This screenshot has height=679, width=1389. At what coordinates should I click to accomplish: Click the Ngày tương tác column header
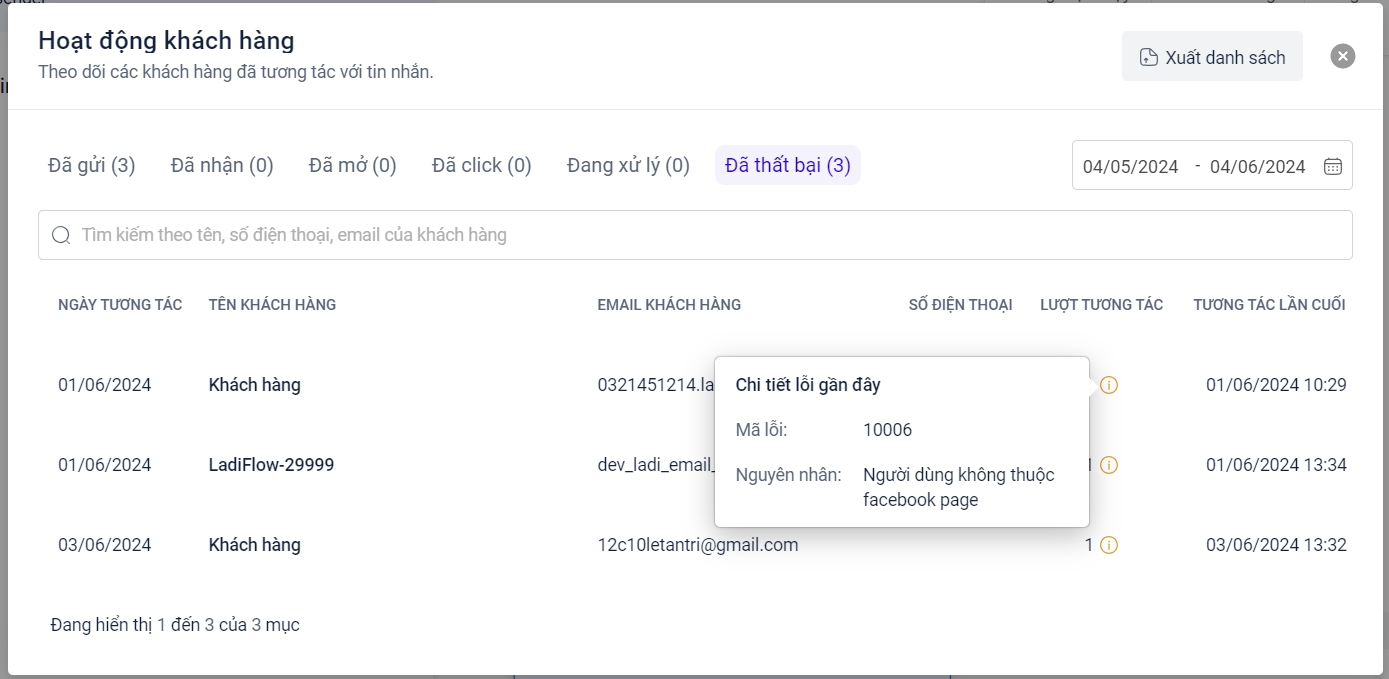120,305
